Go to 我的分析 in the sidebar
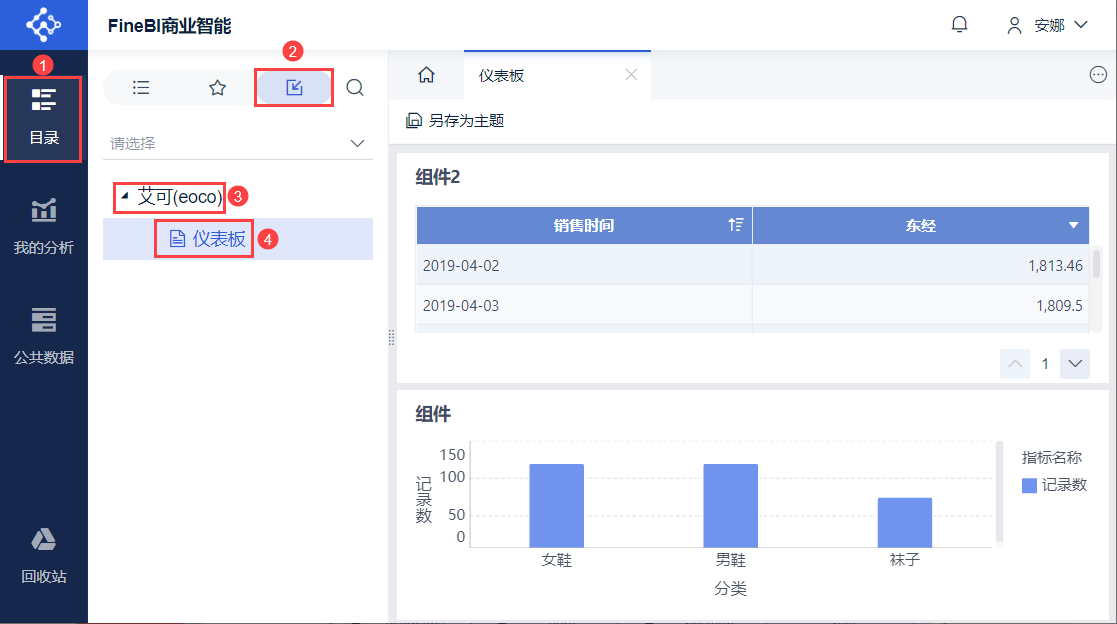 pyautogui.click(x=44, y=226)
